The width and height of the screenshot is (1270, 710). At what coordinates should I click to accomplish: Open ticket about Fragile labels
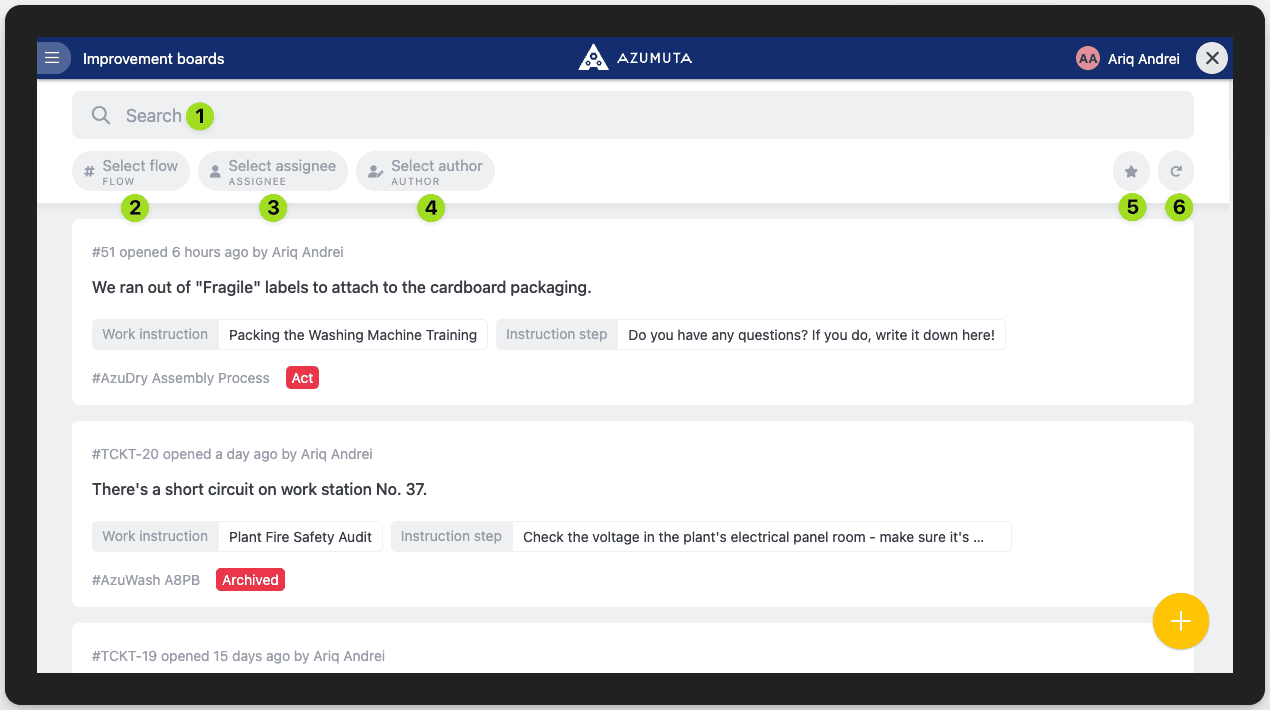coord(342,288)
